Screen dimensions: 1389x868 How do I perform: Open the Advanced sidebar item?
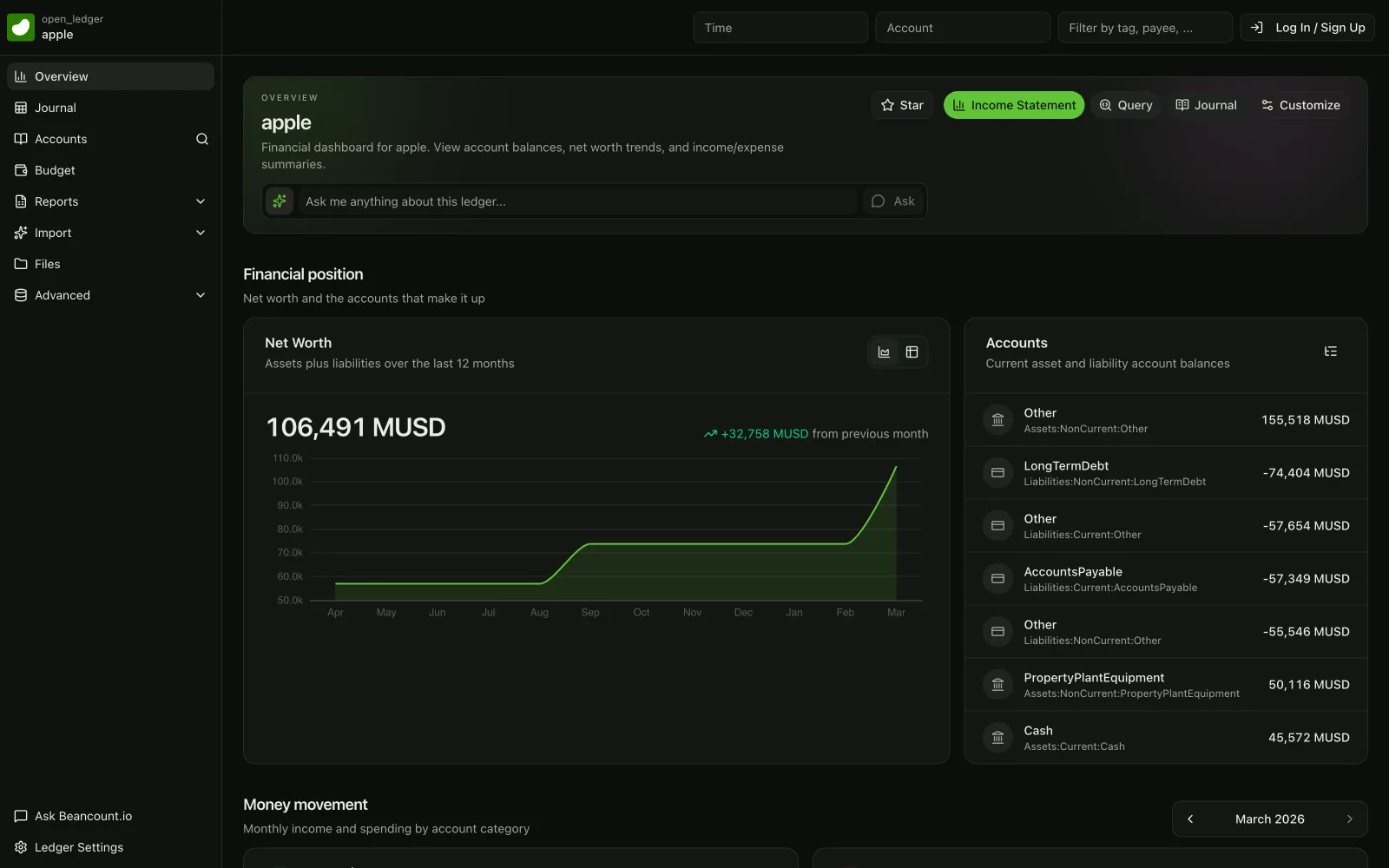(x=95, y=295)
